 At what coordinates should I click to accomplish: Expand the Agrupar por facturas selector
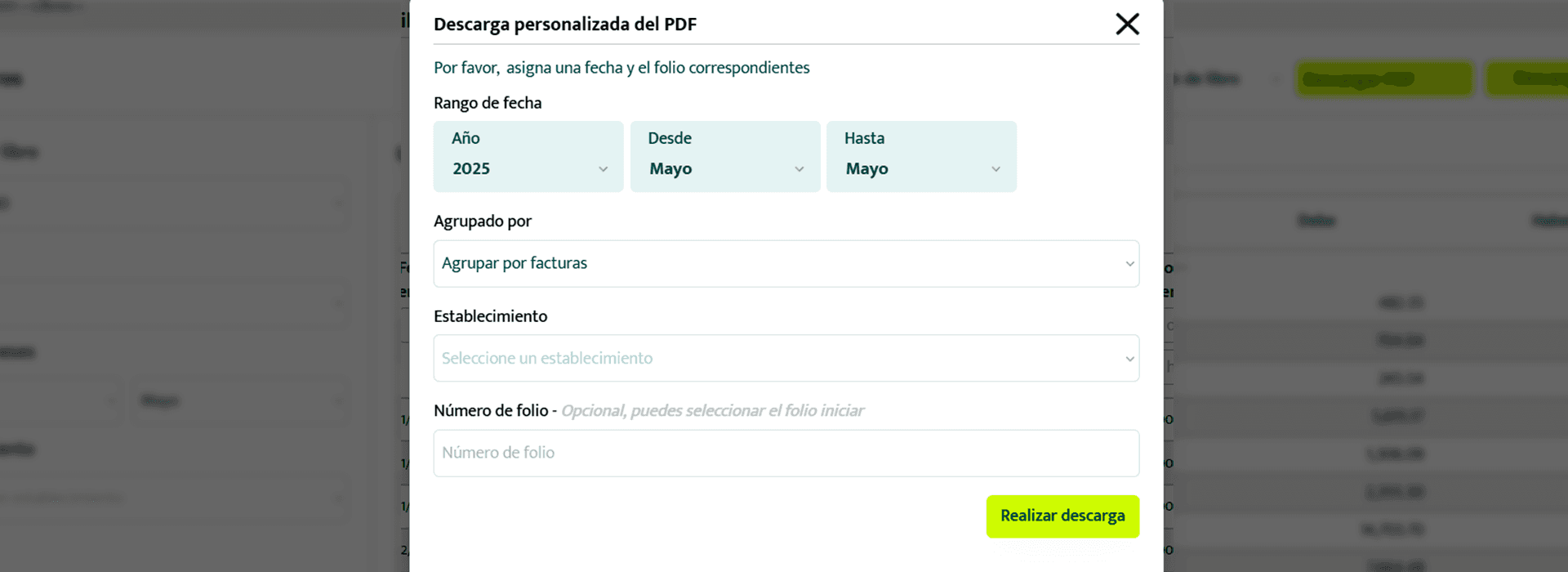[x=786, y=263]
